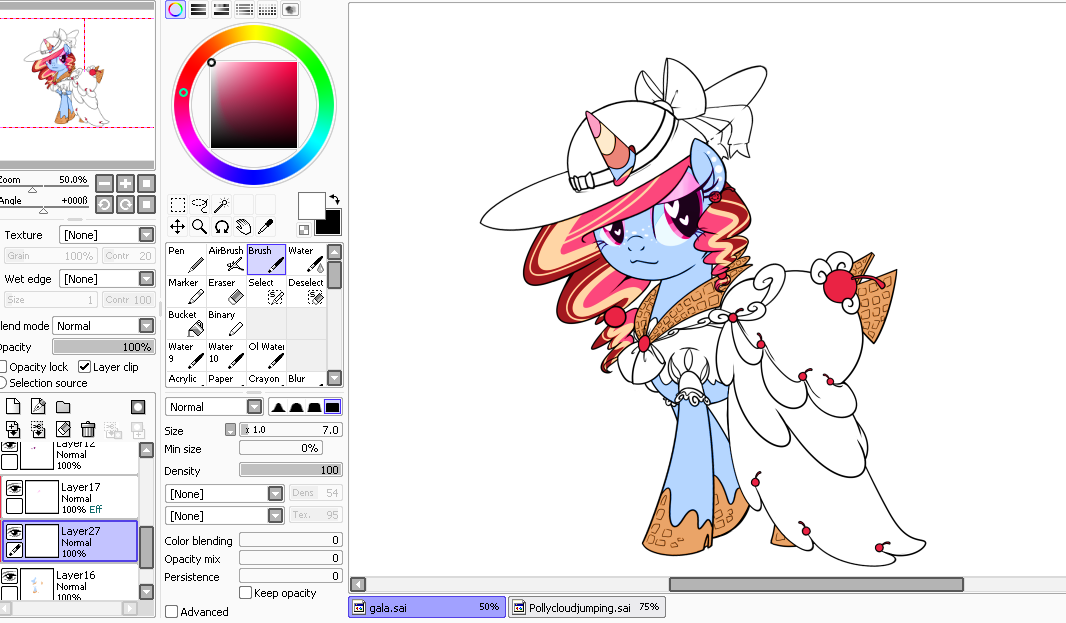Hide Layer17 with its eye icon

14,488
